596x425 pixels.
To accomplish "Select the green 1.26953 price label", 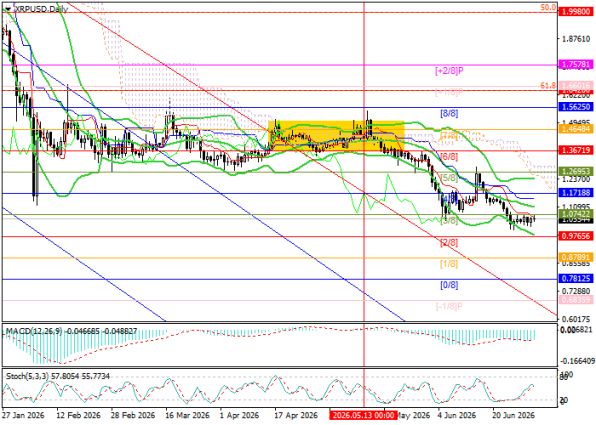I will click(x=576, y=172).
